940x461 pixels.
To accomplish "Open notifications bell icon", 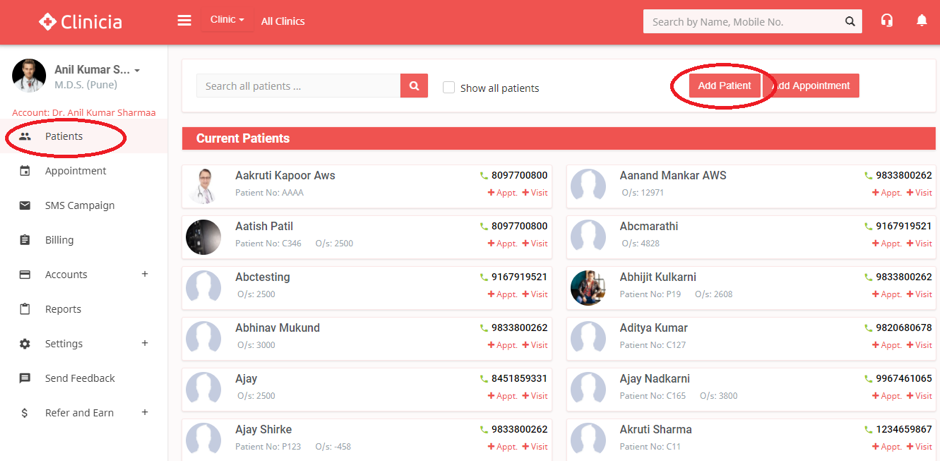I will click(922, 21).
